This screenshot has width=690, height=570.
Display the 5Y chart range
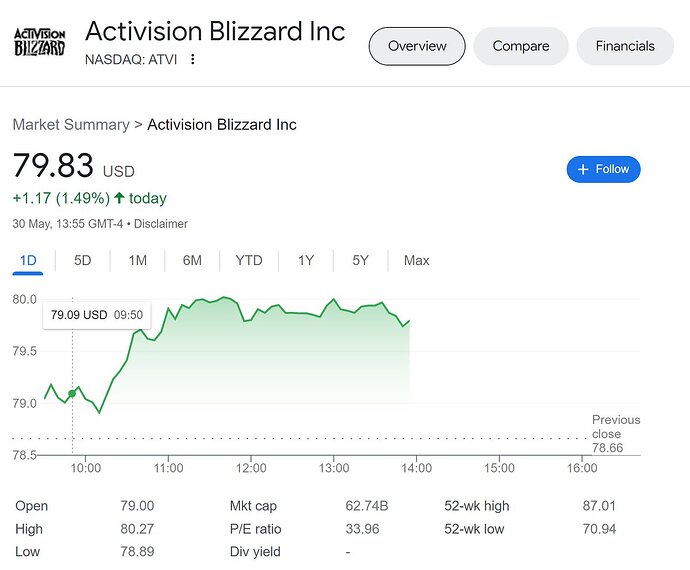point(360,261)
